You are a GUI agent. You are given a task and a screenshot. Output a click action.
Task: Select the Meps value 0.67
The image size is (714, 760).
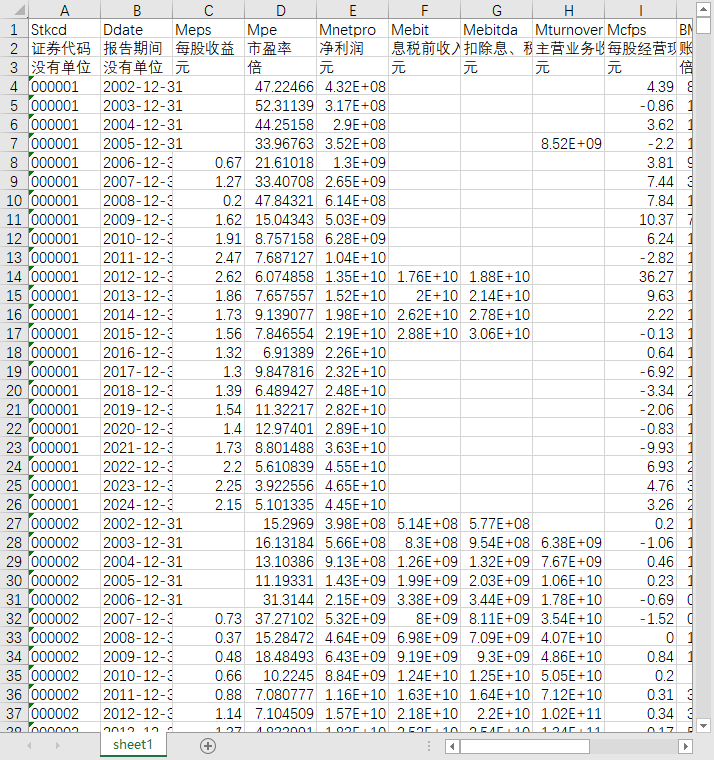[208, 163]
